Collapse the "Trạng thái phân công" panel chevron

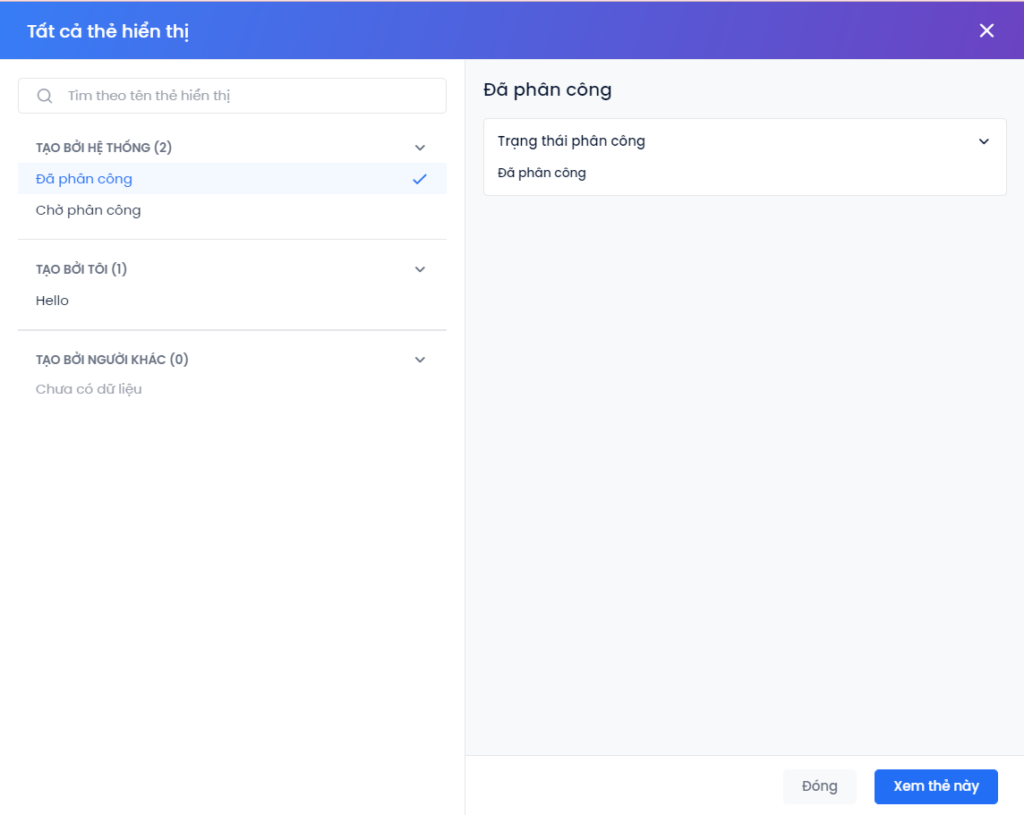coord(984,141)
